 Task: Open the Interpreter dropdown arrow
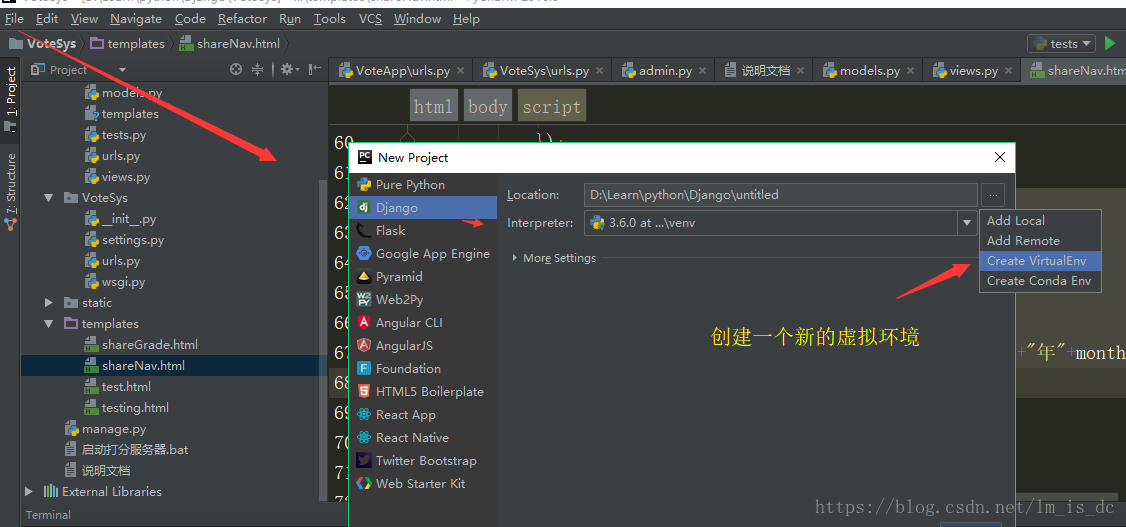967,223
